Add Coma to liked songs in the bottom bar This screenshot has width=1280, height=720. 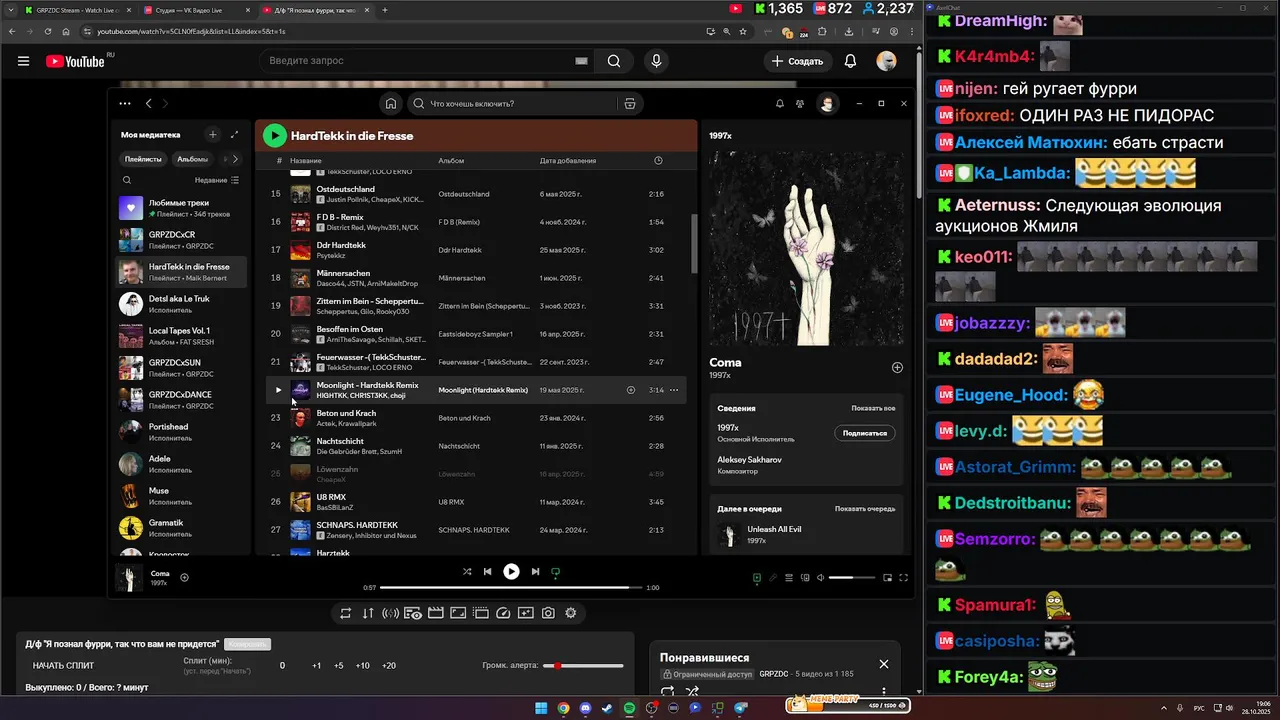184,577
